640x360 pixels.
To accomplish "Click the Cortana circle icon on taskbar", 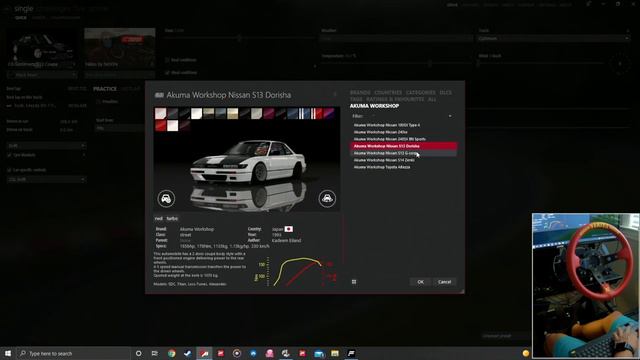I will (138, 353).
